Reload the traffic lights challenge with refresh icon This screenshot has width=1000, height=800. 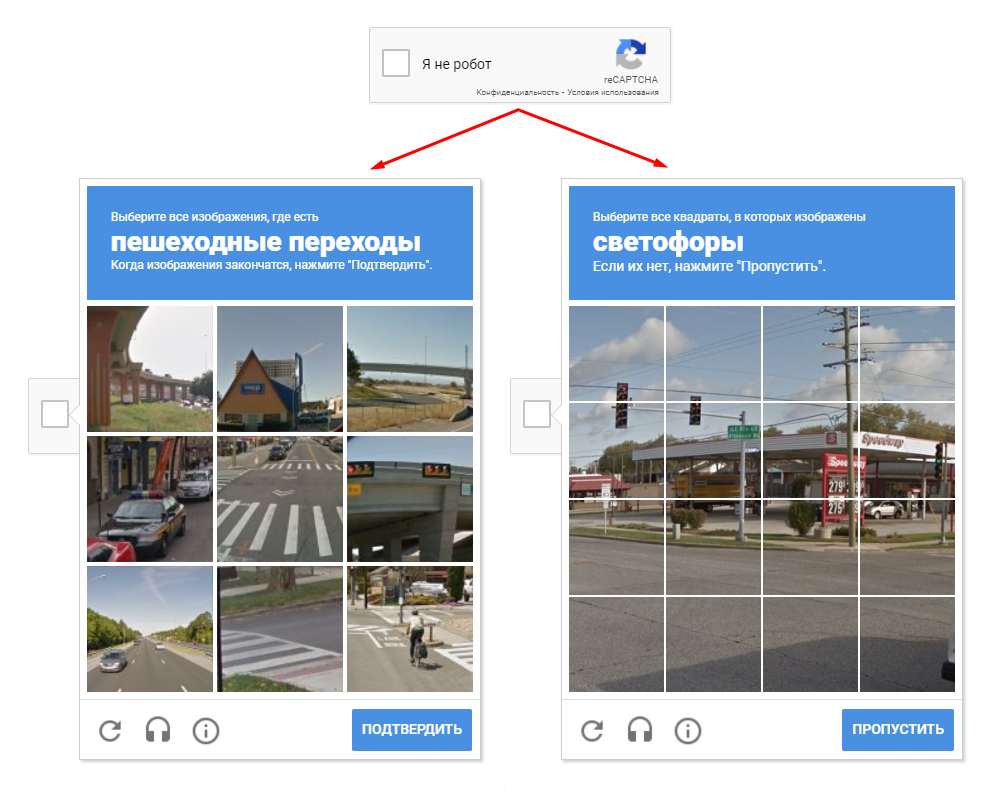pyautogui.click(x=592, y=730)
